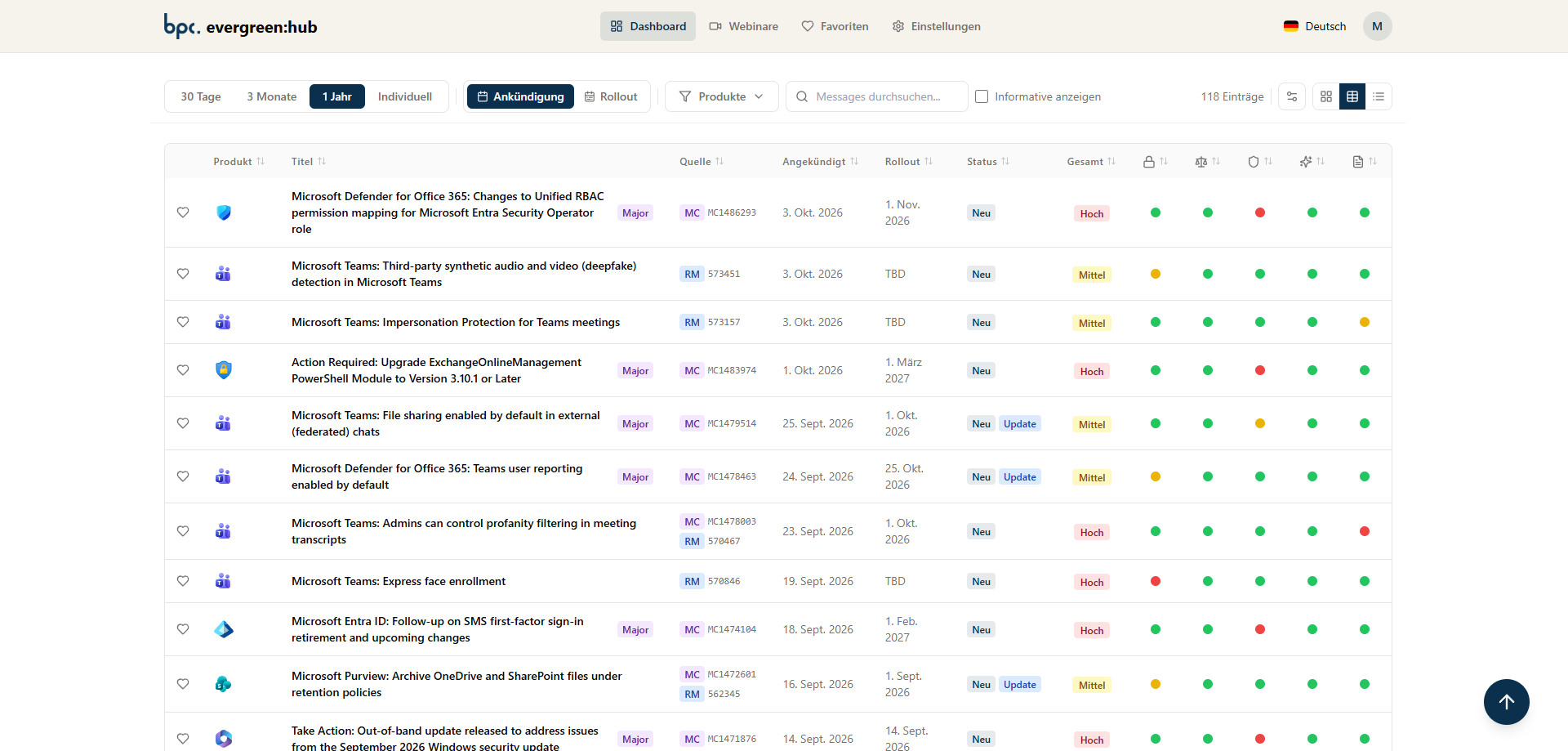Click Defender shield icon for Unified RBAC row
The height and width of the screenshot is (751, 1568).
click(224, 212)
